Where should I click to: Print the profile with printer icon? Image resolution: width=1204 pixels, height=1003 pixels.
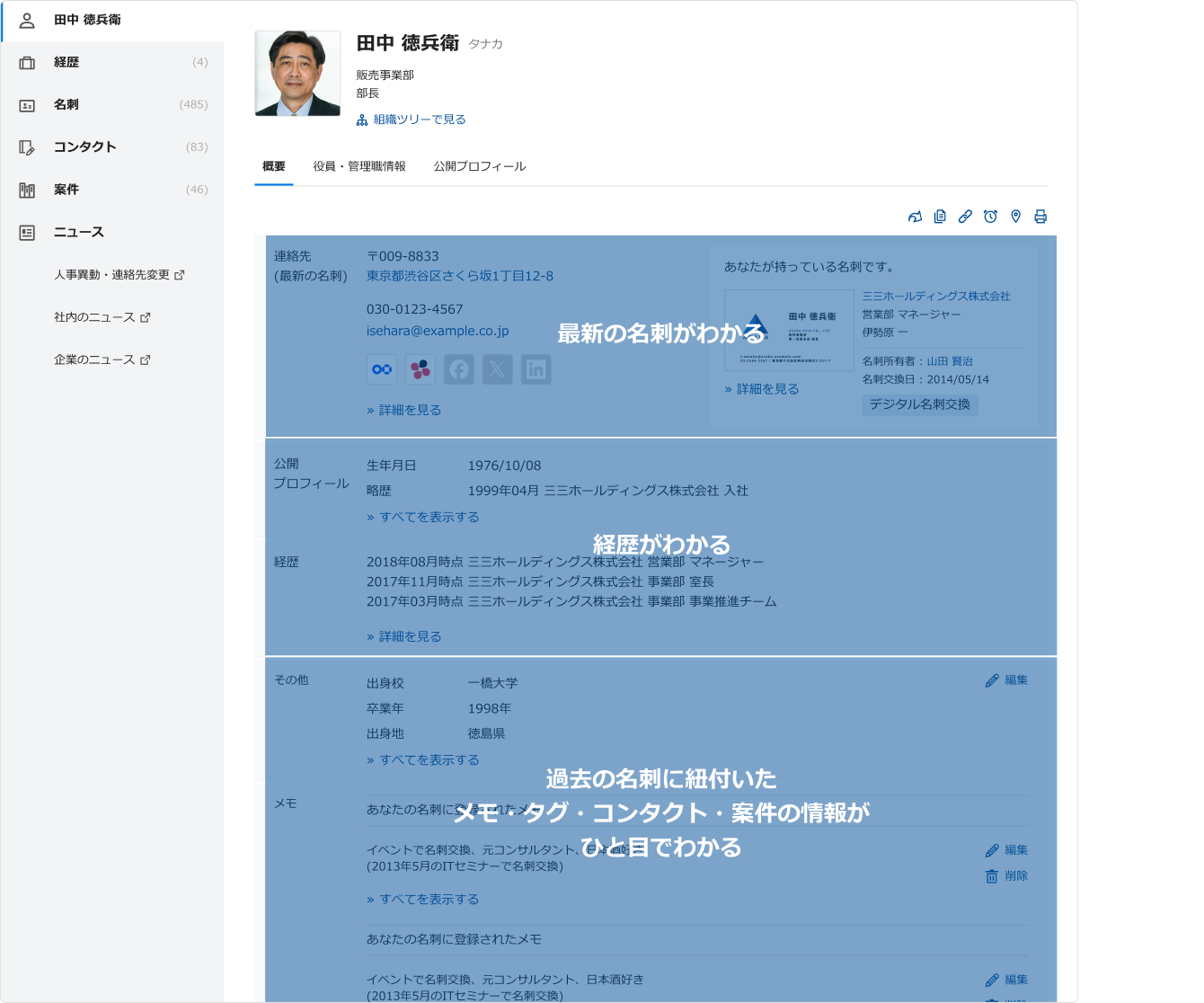click(x=1040, y=217)
